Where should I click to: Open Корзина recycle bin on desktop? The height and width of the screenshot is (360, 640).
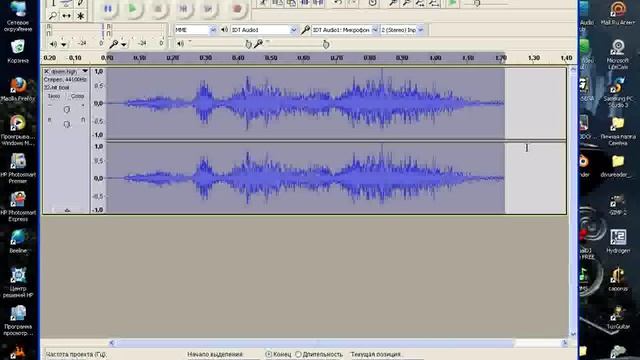click(18, 51)
